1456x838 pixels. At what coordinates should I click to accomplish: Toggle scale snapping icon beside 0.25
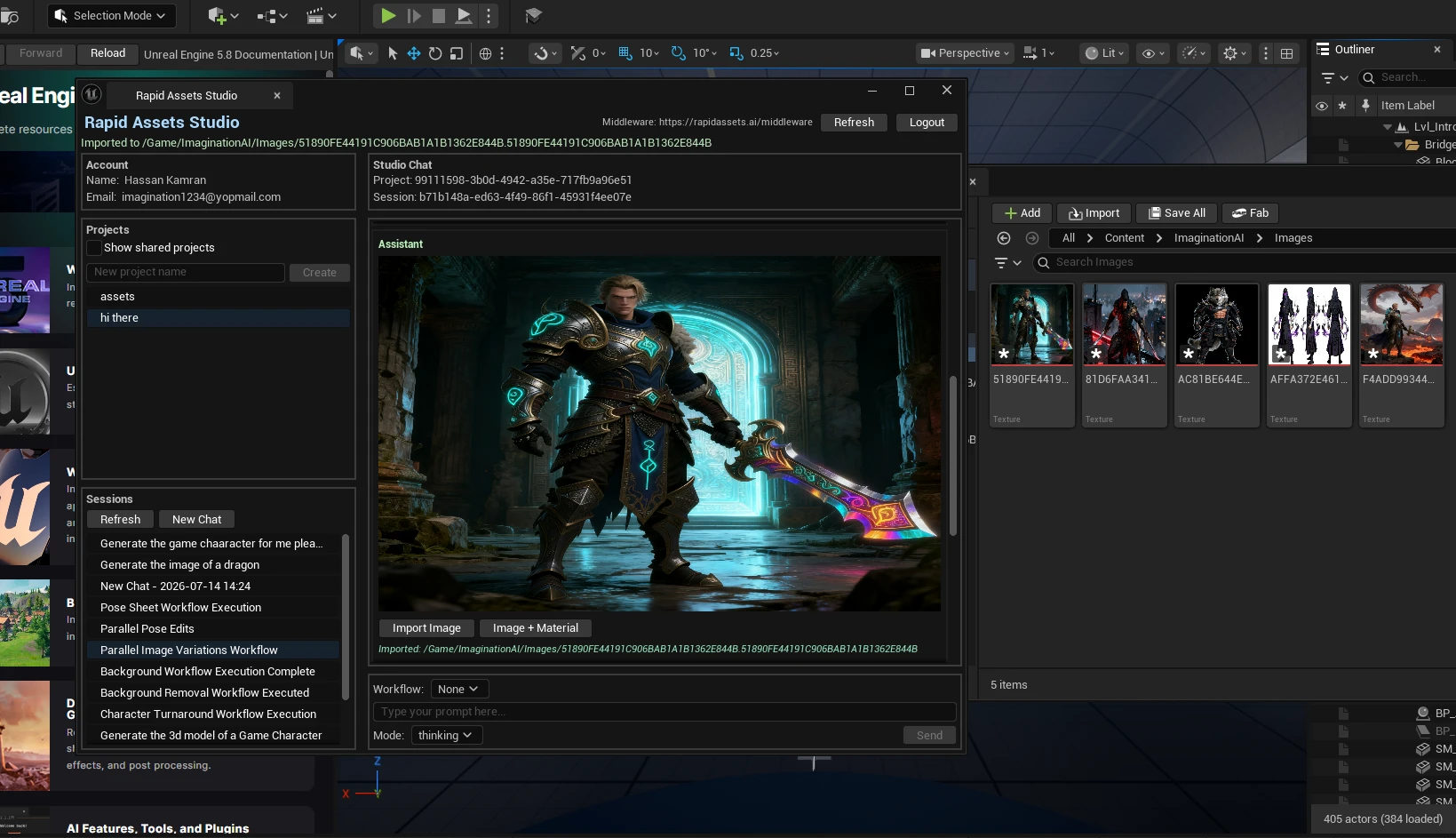click(x=736, y=53)
